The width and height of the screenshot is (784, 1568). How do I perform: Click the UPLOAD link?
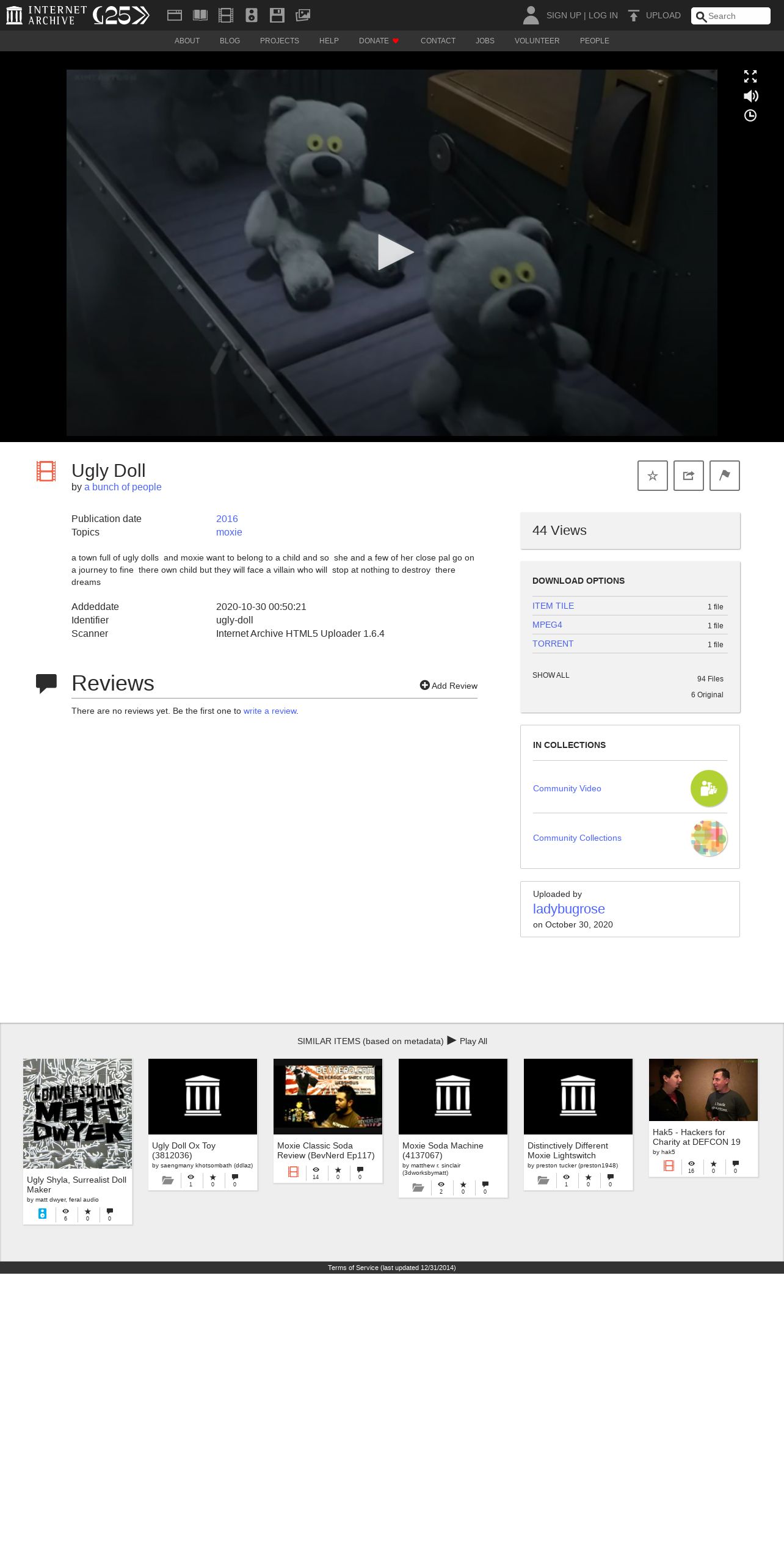pos(663,15)
